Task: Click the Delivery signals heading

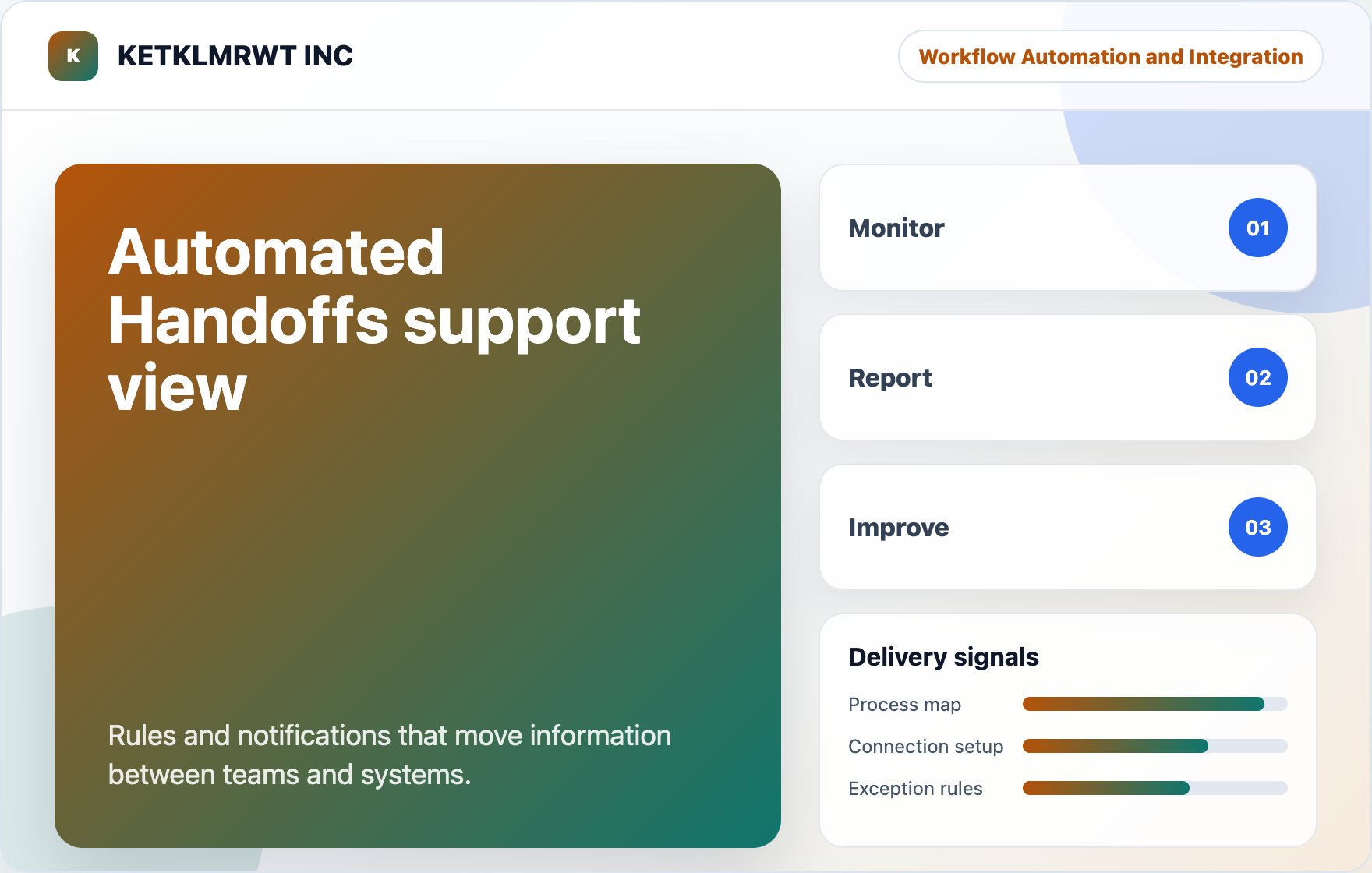Action: point(943,657)
